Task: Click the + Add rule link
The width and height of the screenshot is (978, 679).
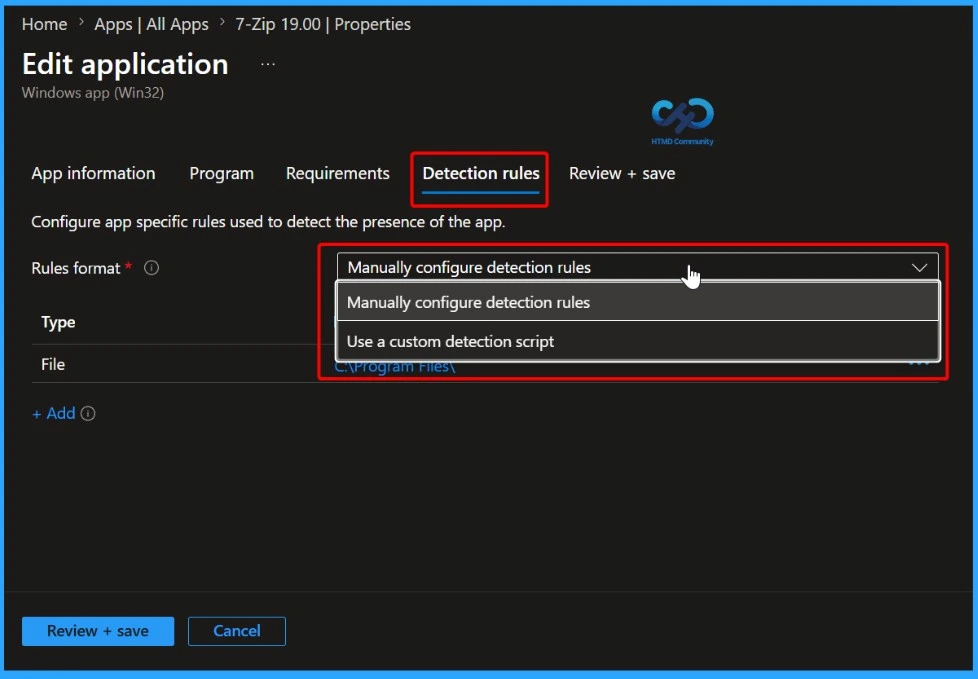Action: pos(54,413)
